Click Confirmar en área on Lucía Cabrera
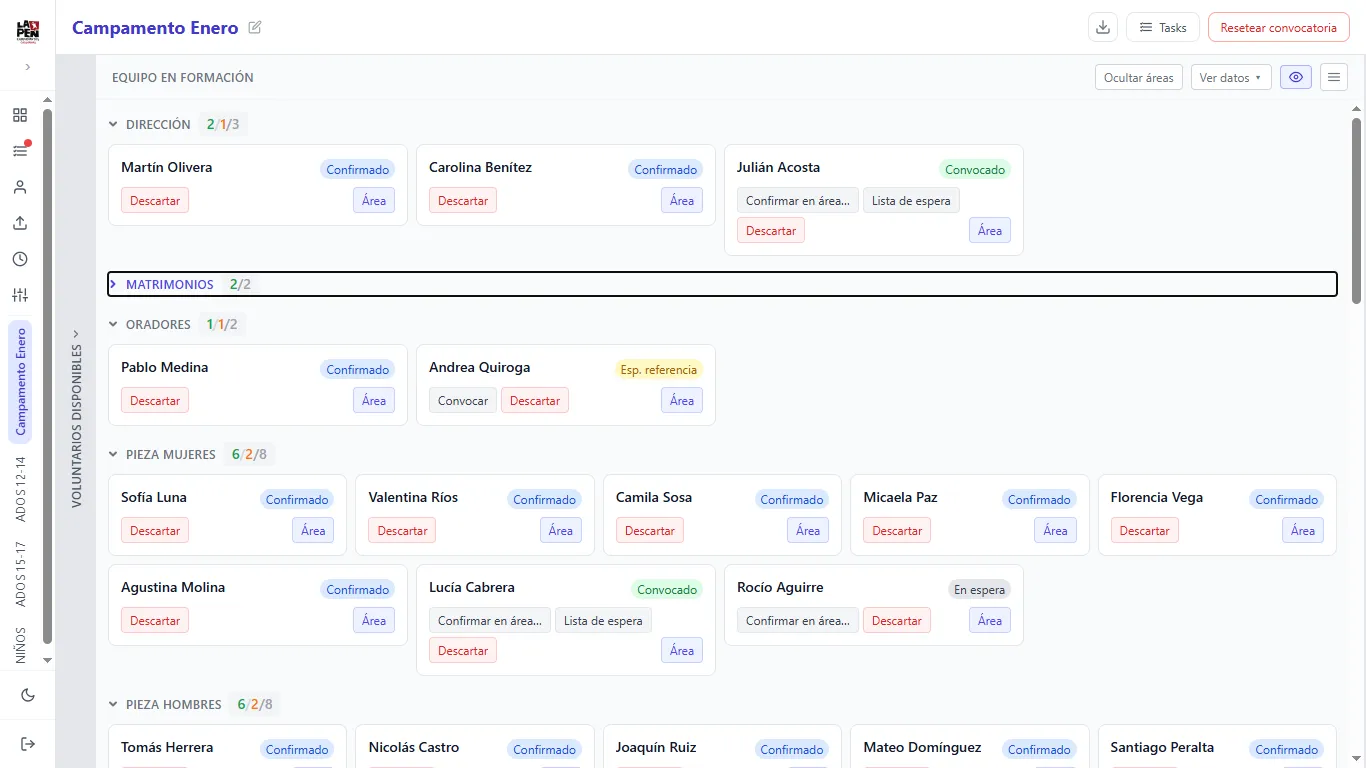Screen dimensions: 1366x768 click(x=490, y=620)
